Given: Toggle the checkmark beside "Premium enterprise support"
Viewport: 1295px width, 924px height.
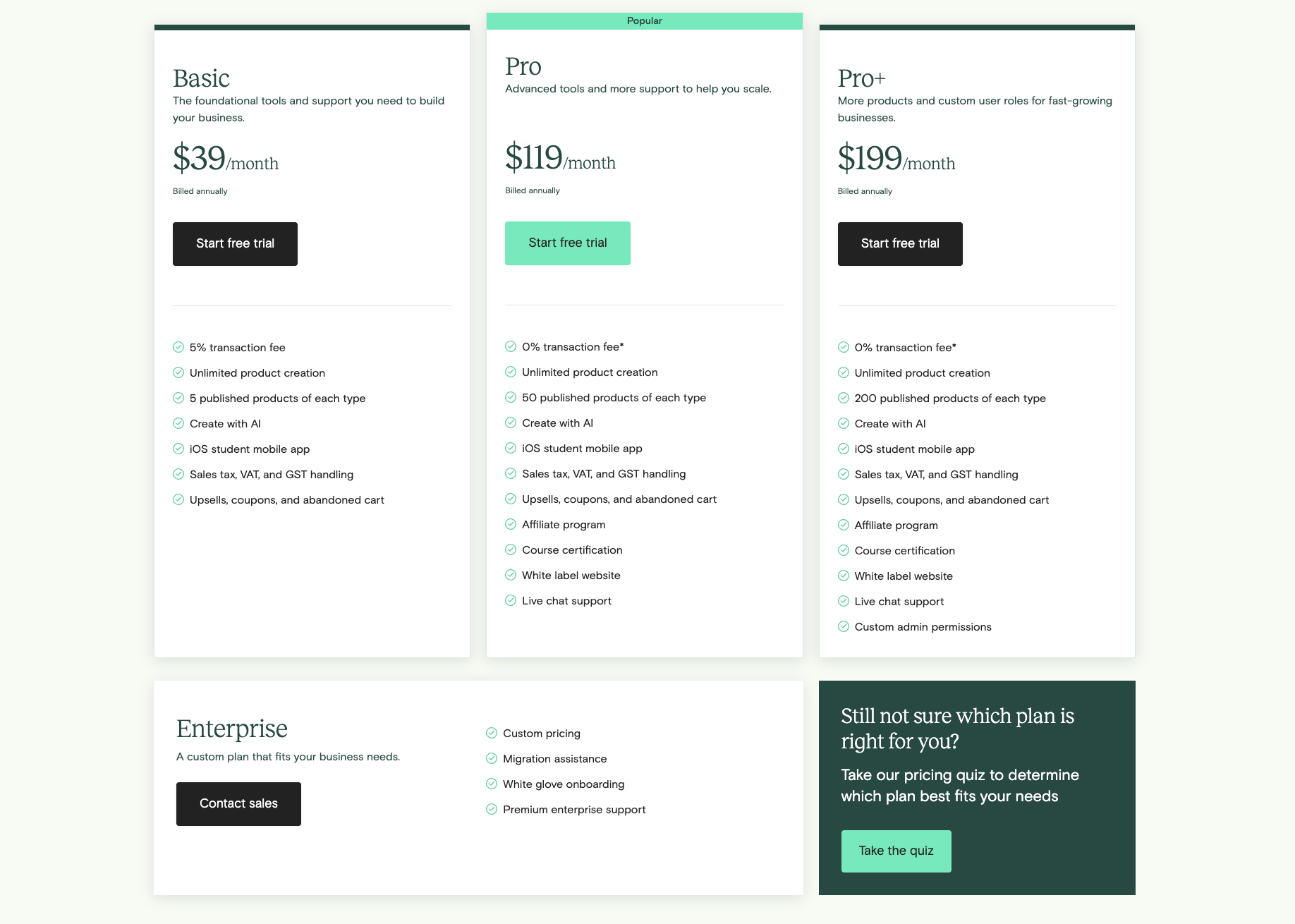Looking at the screenshot, I should click(x=491, y=809).
